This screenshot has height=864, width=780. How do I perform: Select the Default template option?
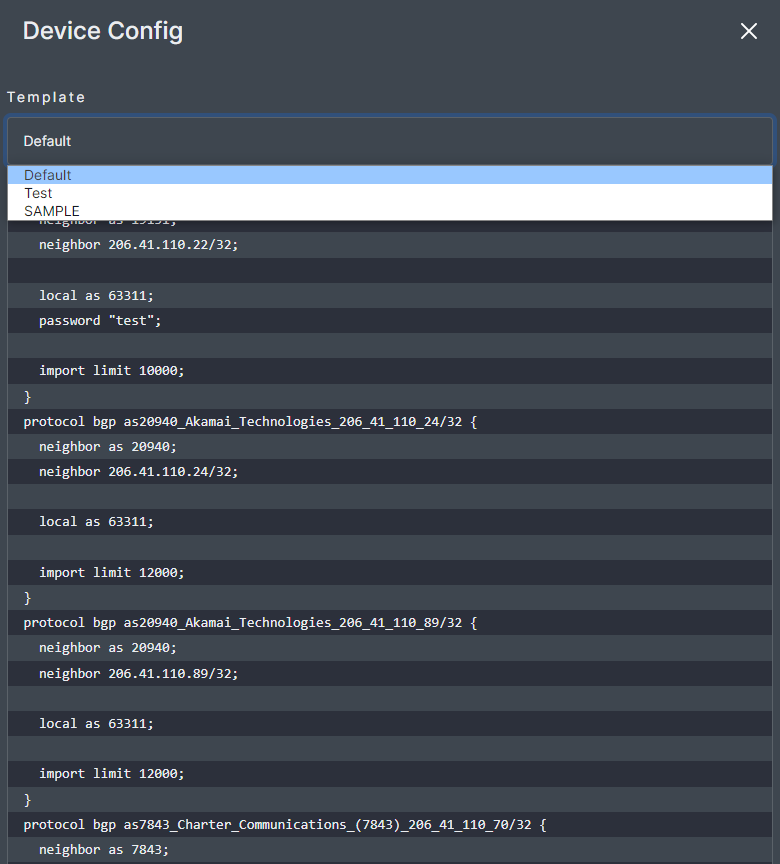click(48, 175)
